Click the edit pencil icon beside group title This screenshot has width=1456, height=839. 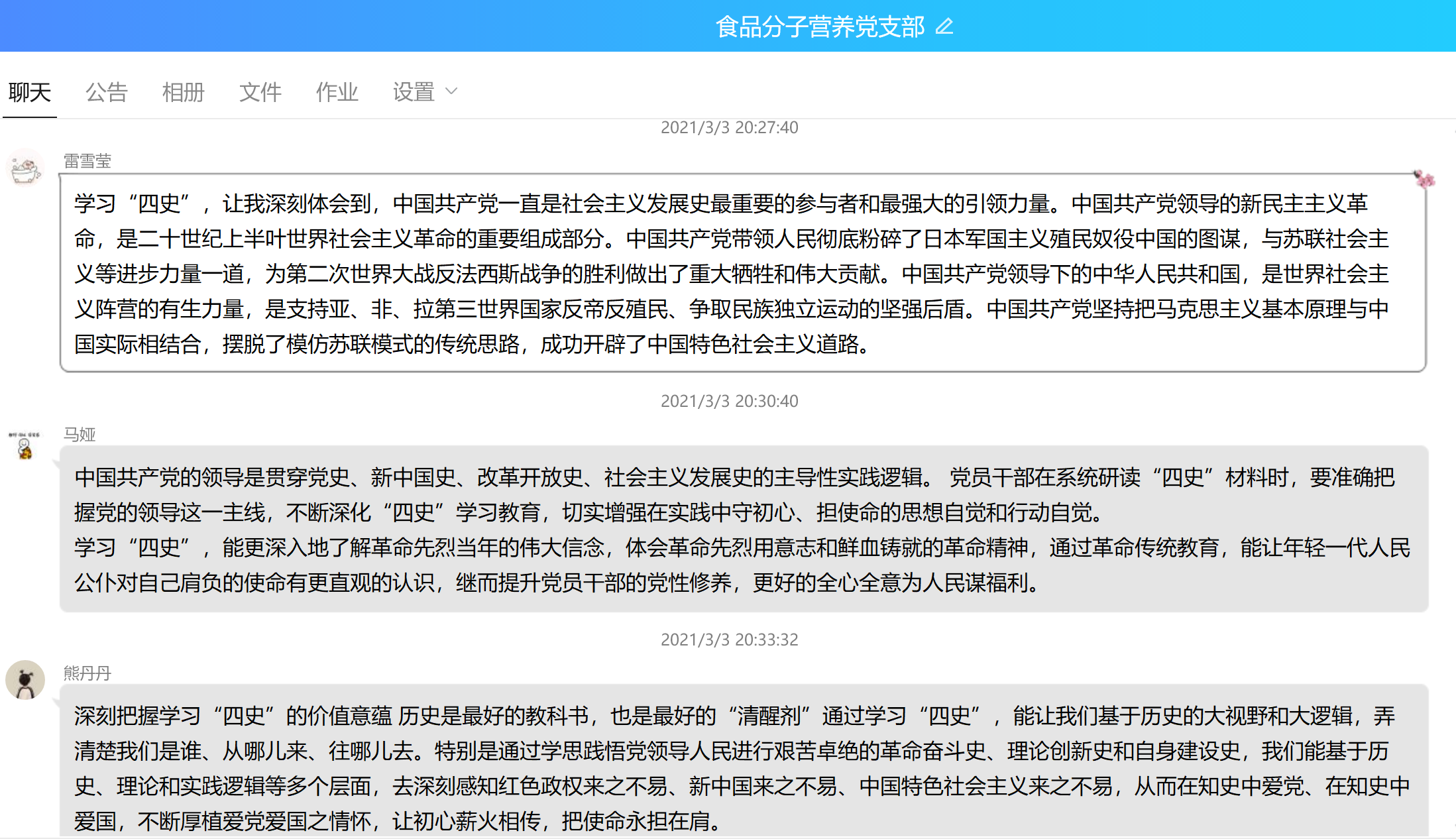click(944, 27)
